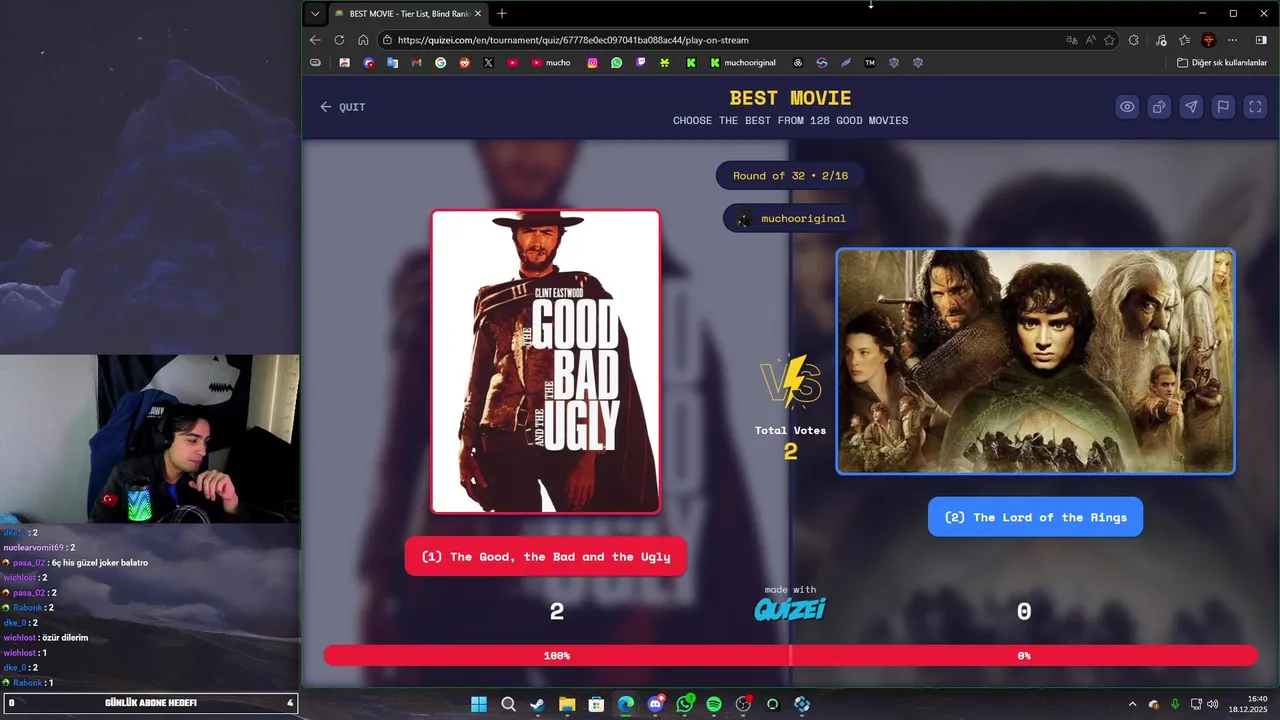The image size is (1280, 720).
Task: Click the muchooriginal channel badge
Action: pyautogui.click(x=791, y=218)
